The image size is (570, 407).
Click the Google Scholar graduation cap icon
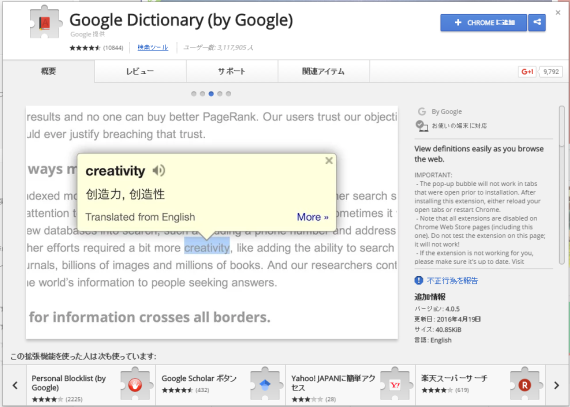[x=265, y=385]
